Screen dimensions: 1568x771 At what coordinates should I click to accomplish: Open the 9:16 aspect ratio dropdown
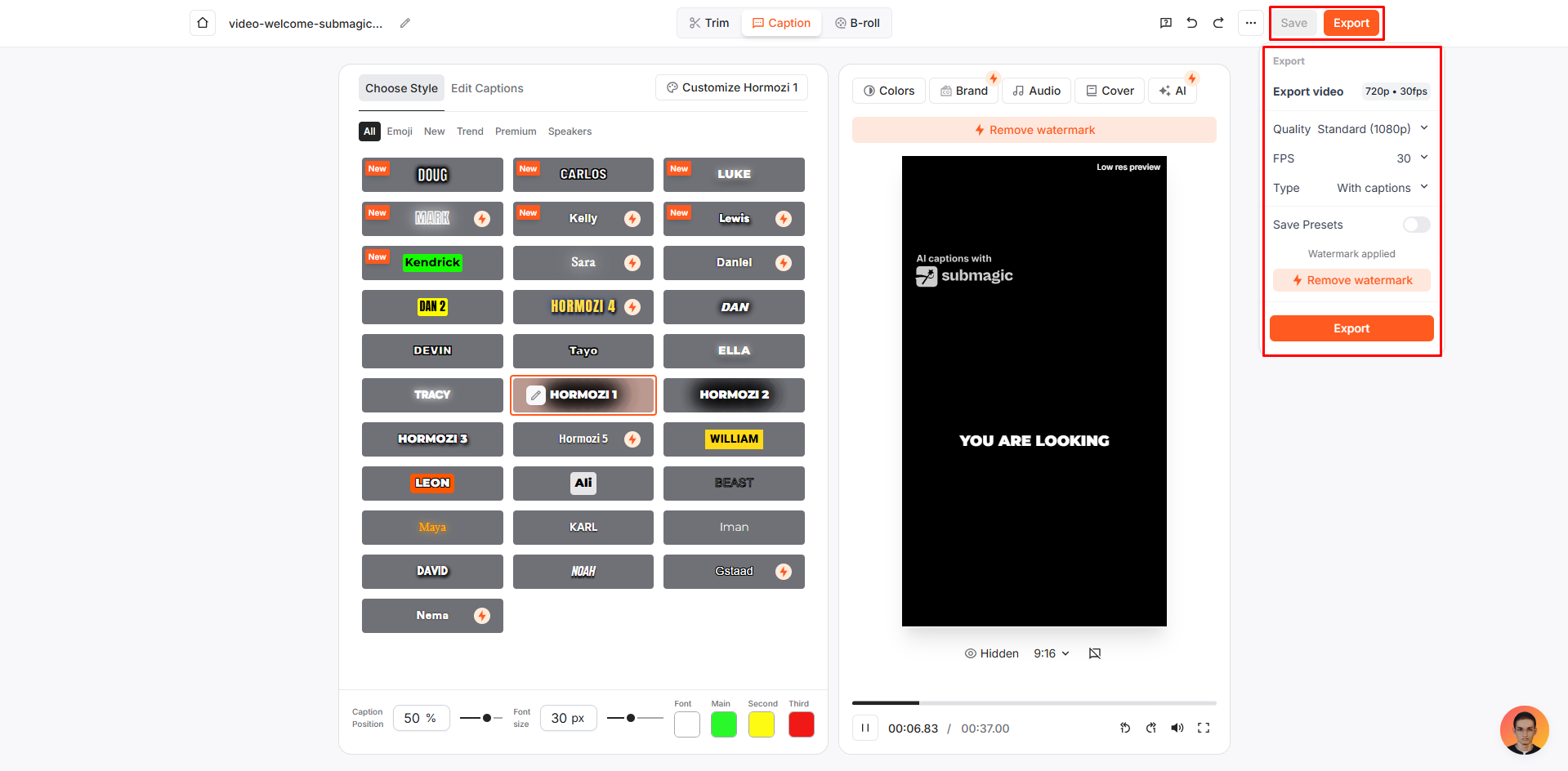(x=1052, y=653)
